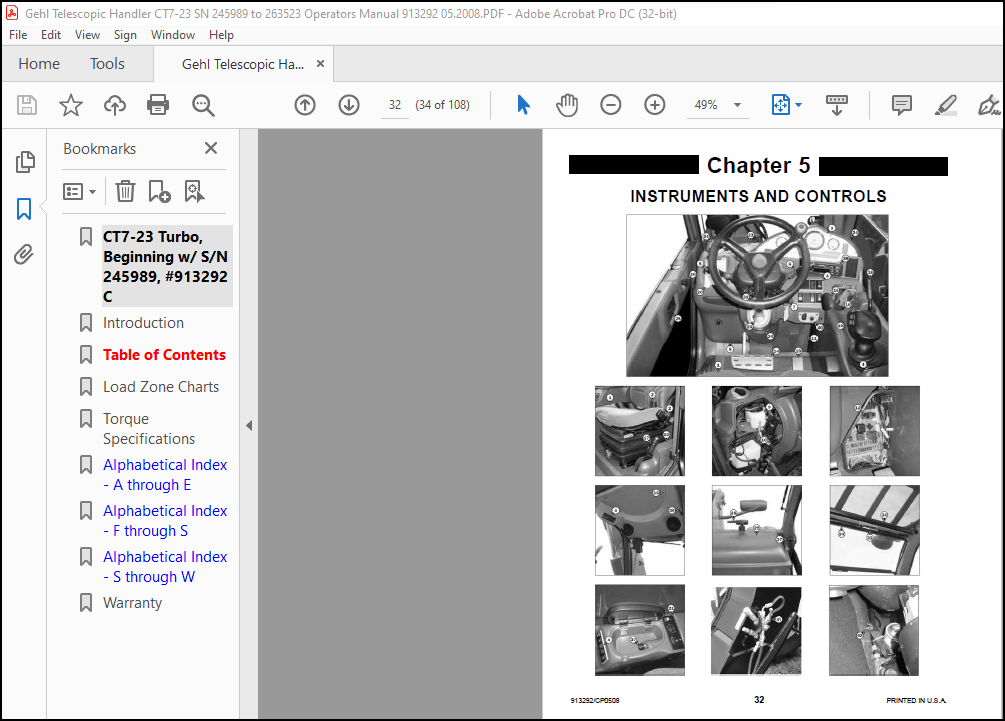This screenshot has width=1005, height=721.
Task: Delete selected bookmark with trash icon
Action: pyautogui.click(x=125, y=191)
